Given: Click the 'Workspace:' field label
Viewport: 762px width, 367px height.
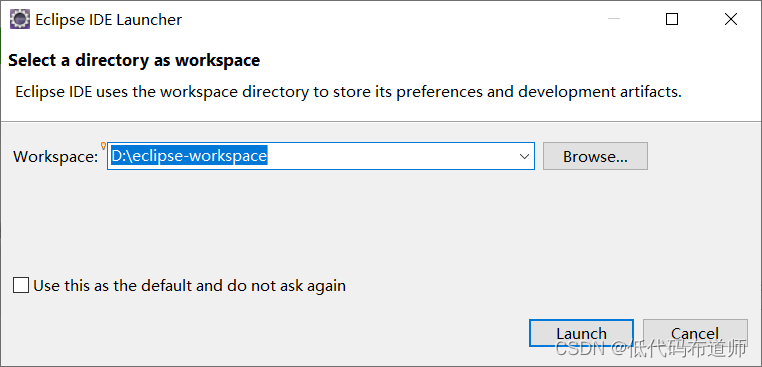Looking at the screenshot, I should (x=56, y=157).
